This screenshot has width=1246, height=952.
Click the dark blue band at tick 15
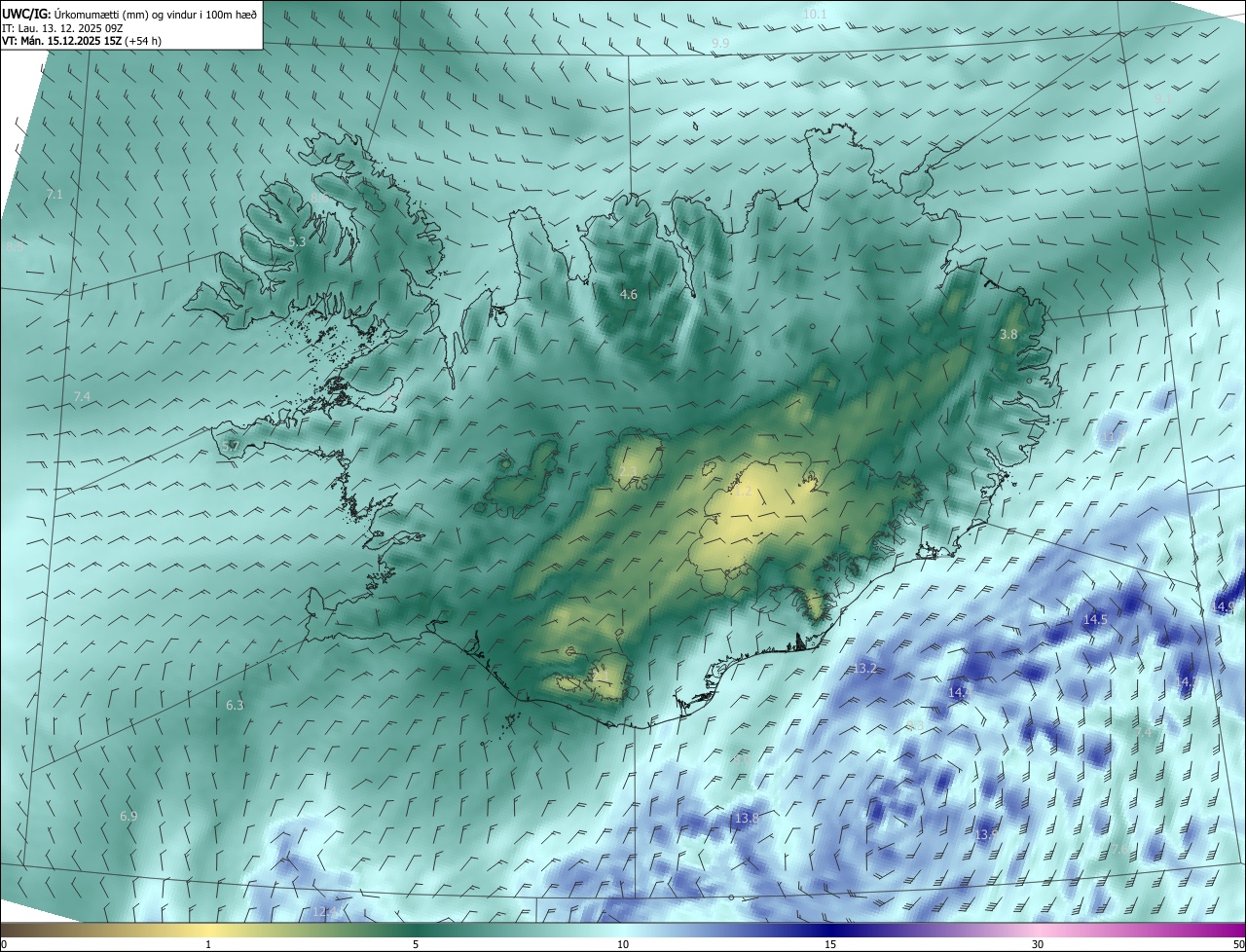tap(830, 931)
